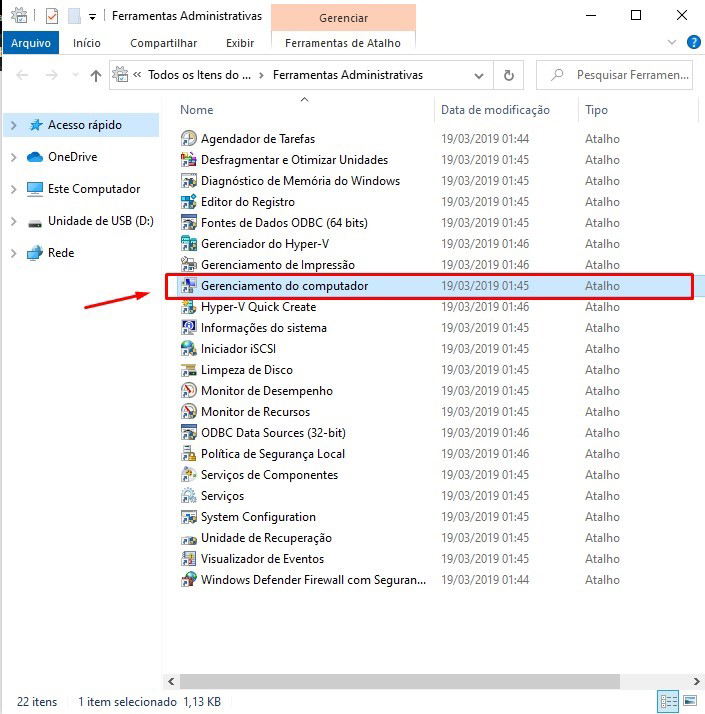Go up one folder level
The width and height of the screenshot is (705, 714).
point(96,75)
